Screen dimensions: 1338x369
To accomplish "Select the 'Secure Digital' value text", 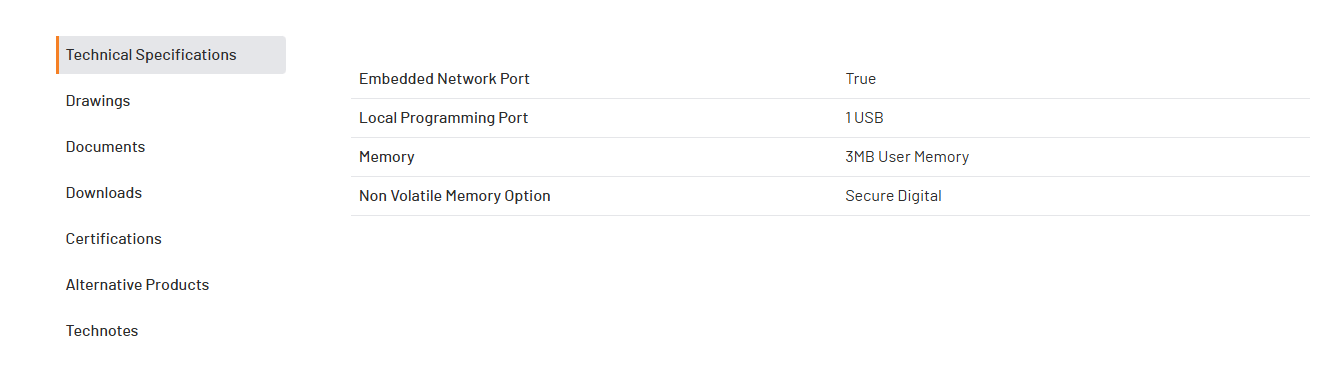I will point(893,196).
